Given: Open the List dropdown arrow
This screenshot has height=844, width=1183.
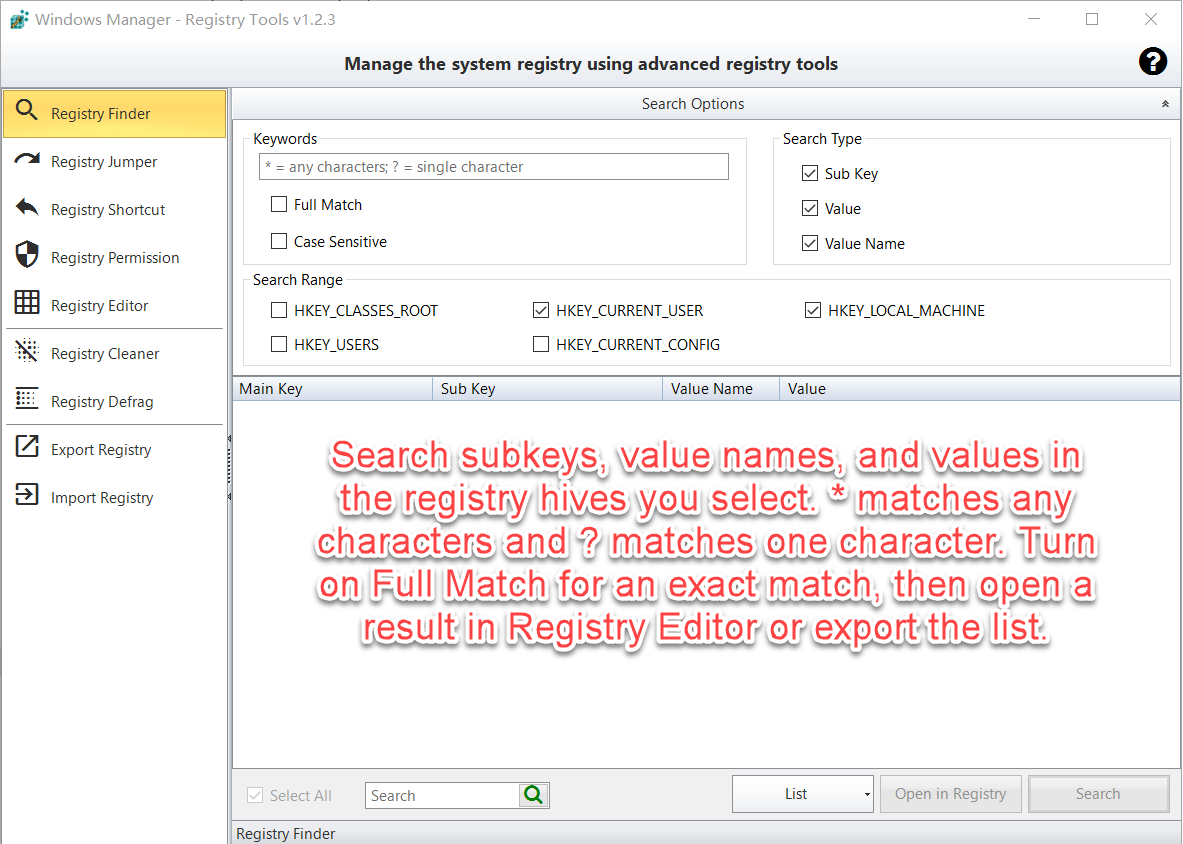Looking at the screenshot, I should [867, 794].
